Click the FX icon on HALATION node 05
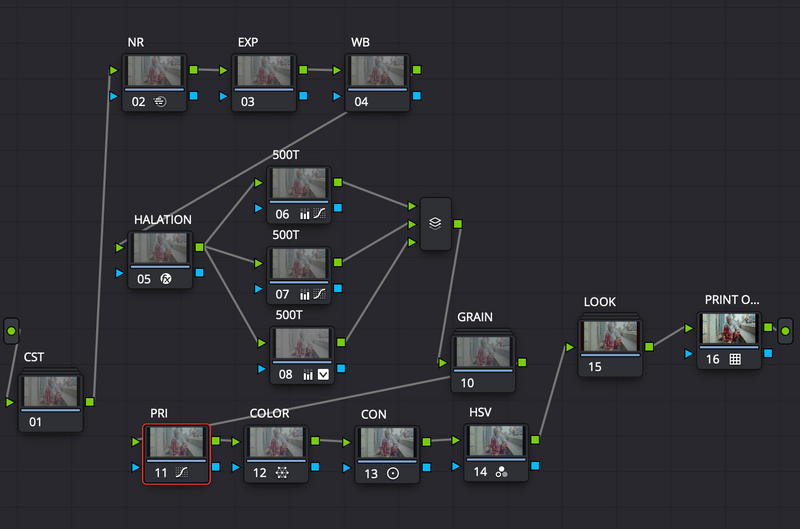 tap(166, 279)
